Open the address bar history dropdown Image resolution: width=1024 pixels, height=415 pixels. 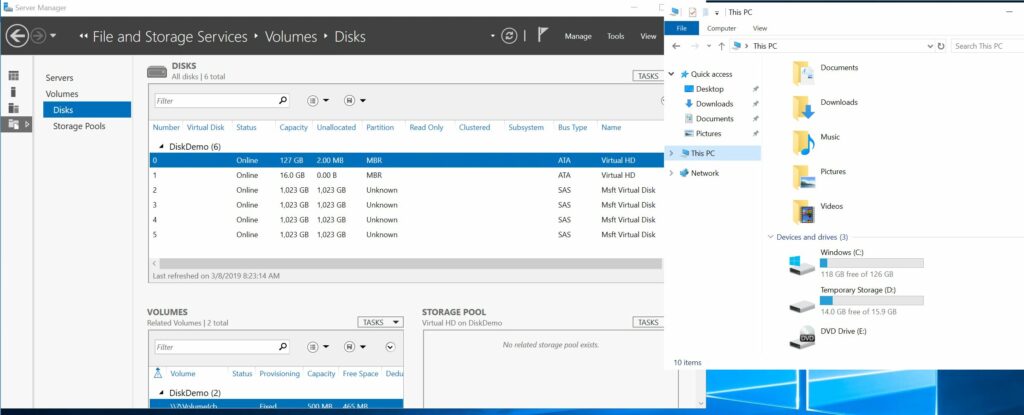click(x=930, y=46)
